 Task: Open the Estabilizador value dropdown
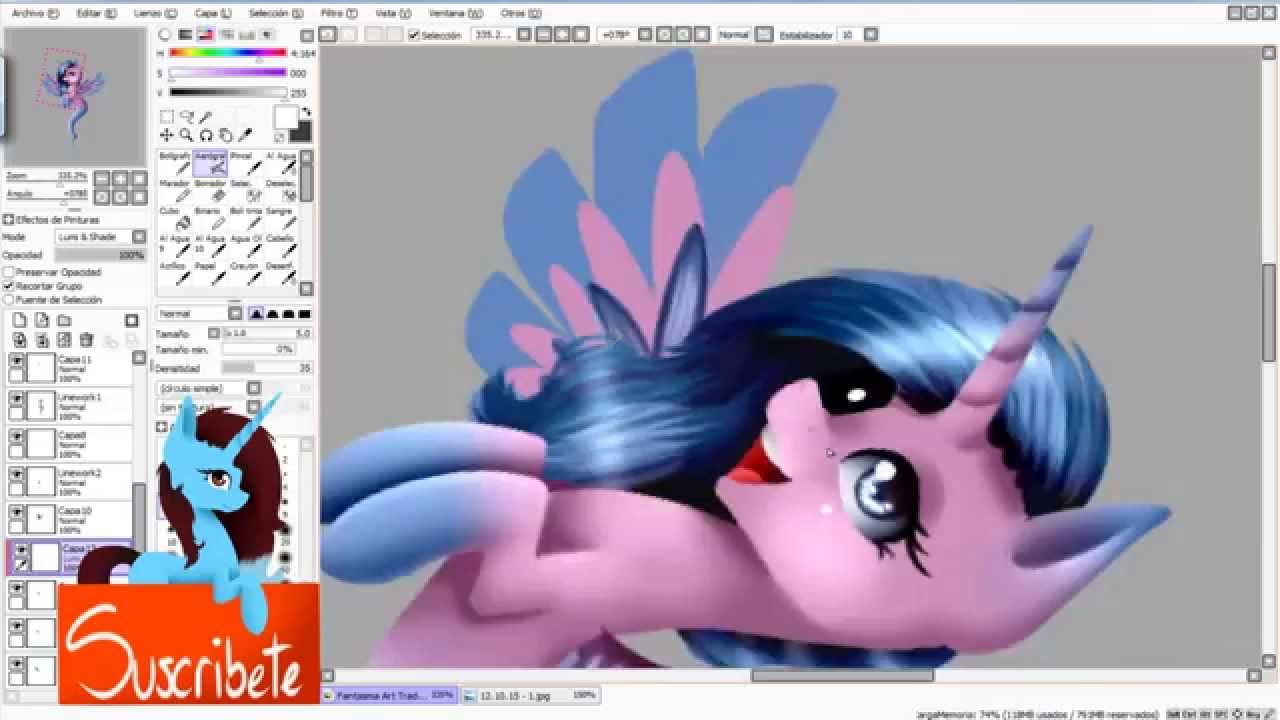coord(871,35)
